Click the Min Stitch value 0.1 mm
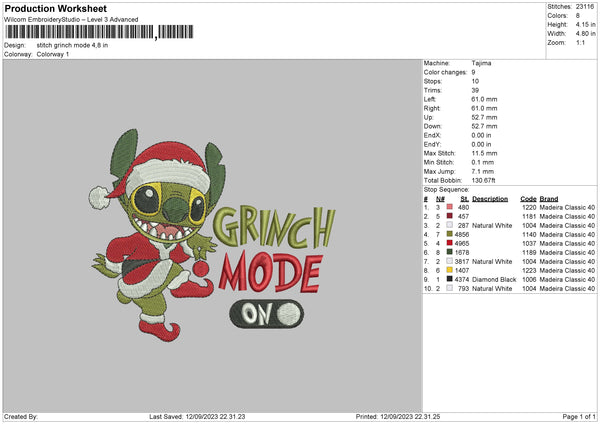This screenshot has width=600, height=424. pyautogui.click(x=483, y=162)
